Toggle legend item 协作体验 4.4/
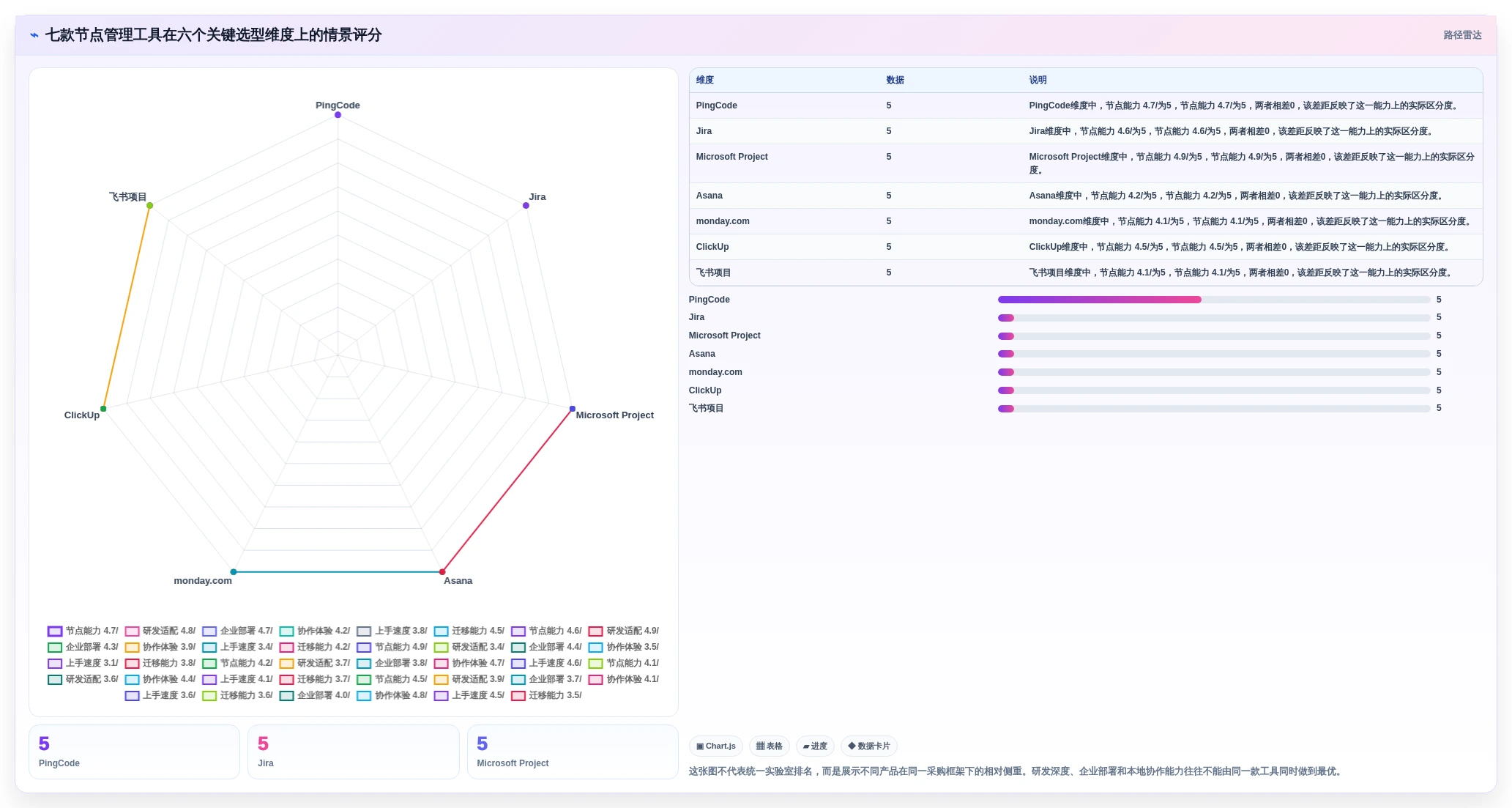This screenshot has height=808, width=1512. click(160, 680)
